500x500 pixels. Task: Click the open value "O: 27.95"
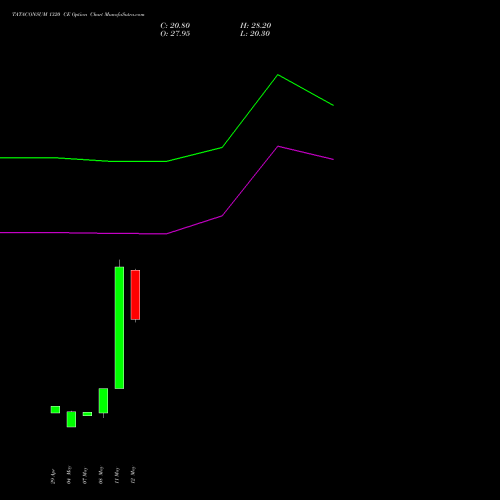coord(175,34)
